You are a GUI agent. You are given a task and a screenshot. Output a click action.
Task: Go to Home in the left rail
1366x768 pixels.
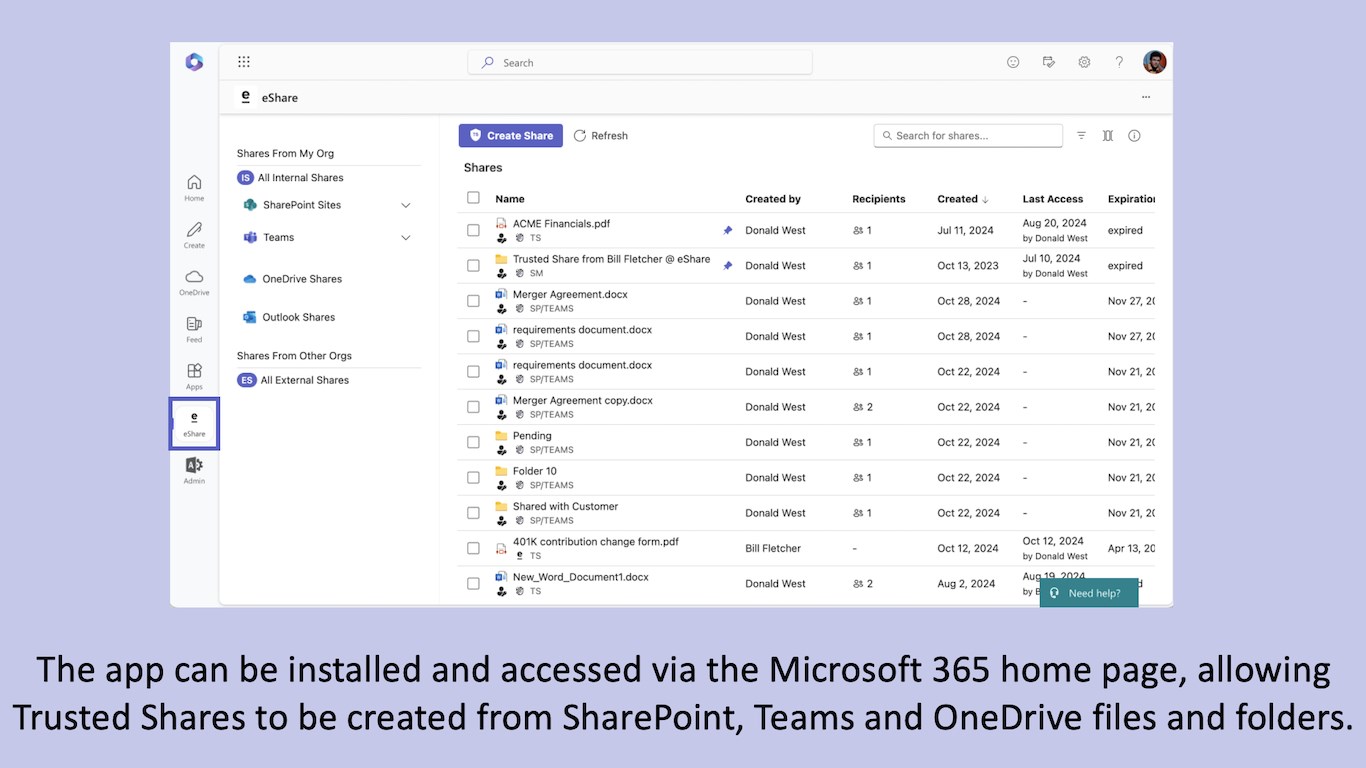pos(194,187)
